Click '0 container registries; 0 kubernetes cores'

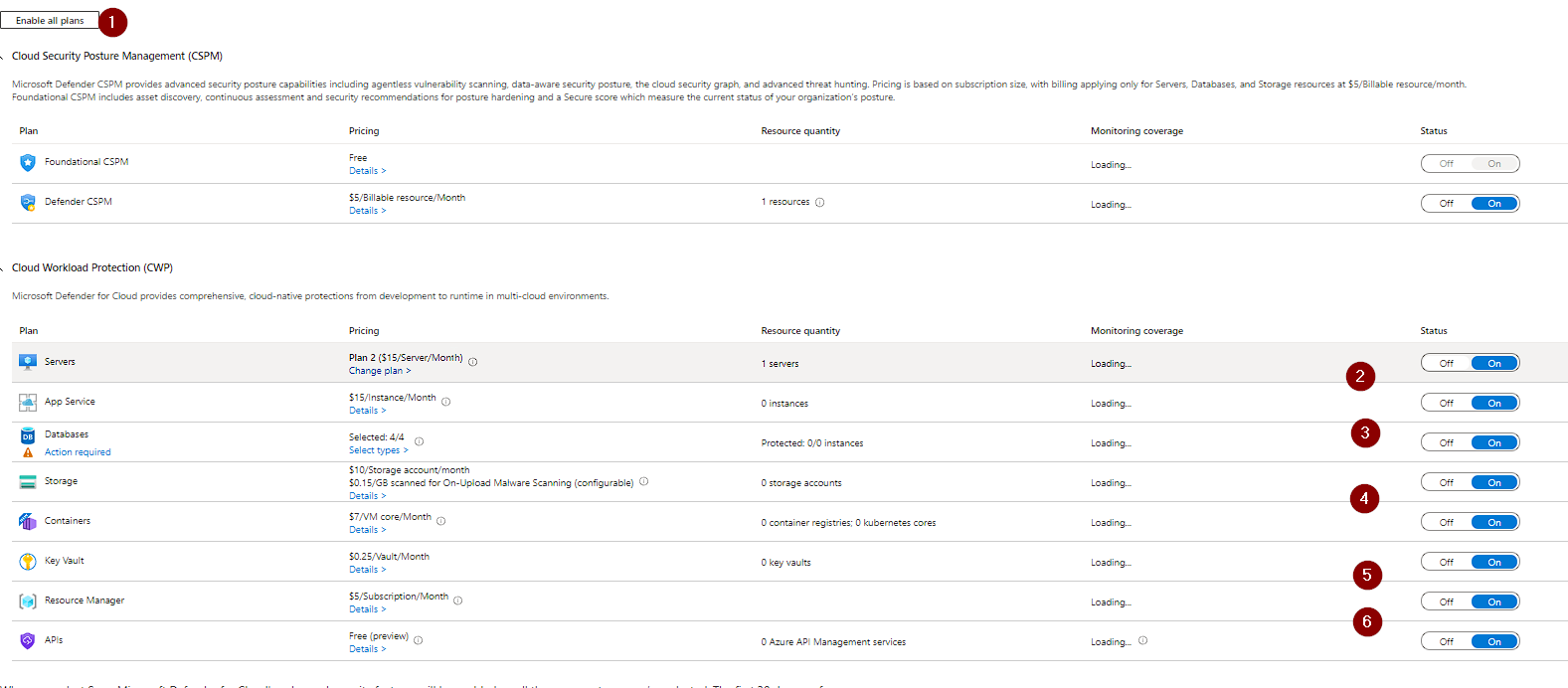[x=849, y=523]
